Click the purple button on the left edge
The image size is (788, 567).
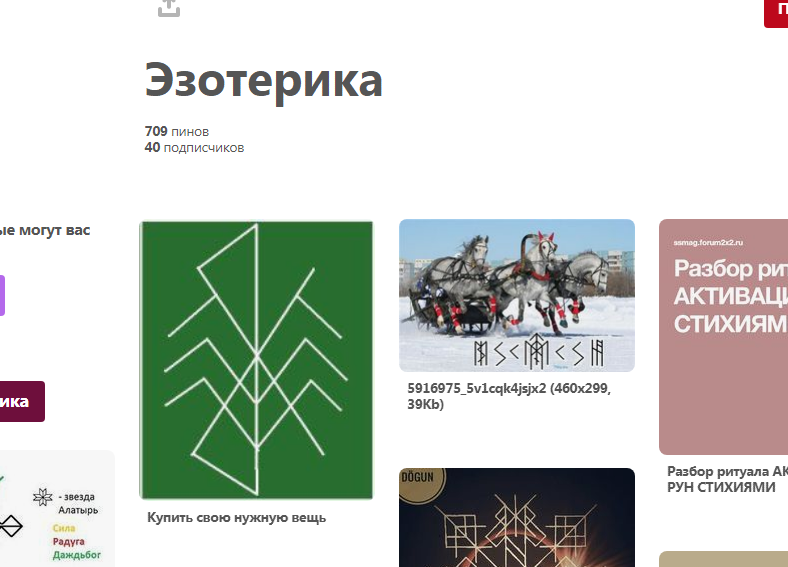2,295
